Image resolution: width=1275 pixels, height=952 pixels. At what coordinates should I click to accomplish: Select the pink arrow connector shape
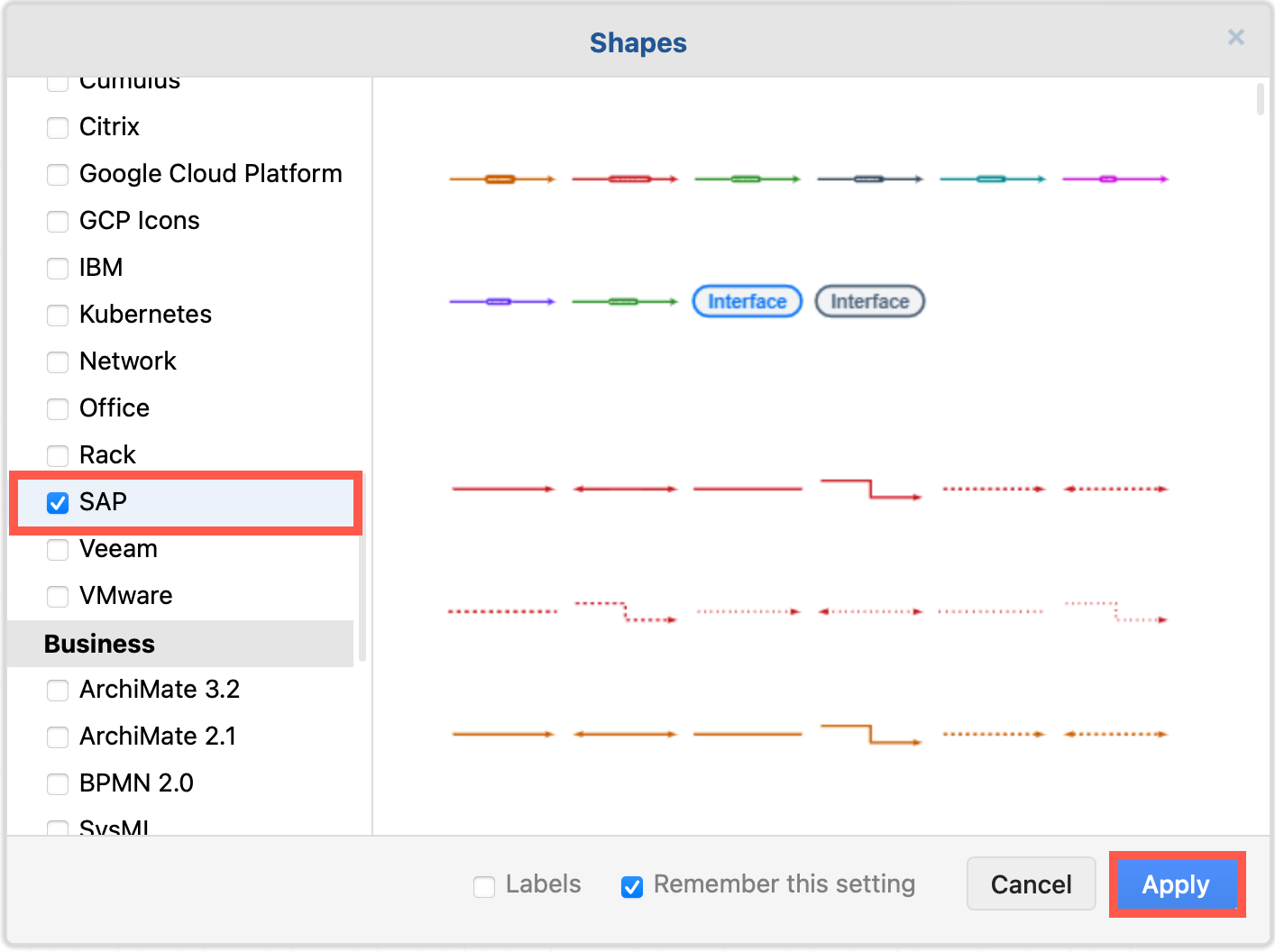pyautogui.click(x=1114, y=178)
